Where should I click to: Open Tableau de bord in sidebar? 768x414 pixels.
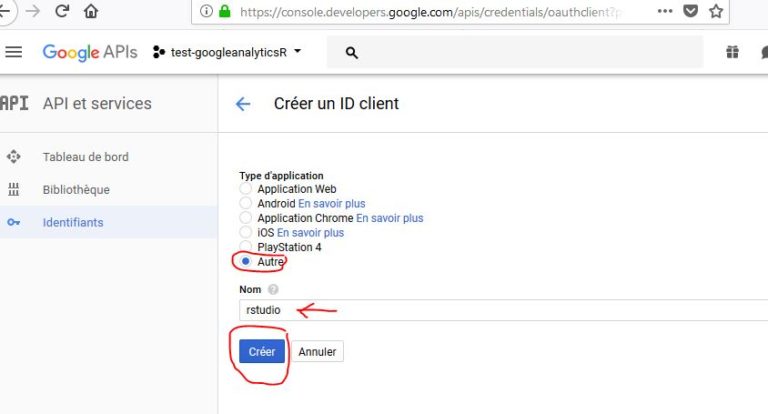click(86, 157)
